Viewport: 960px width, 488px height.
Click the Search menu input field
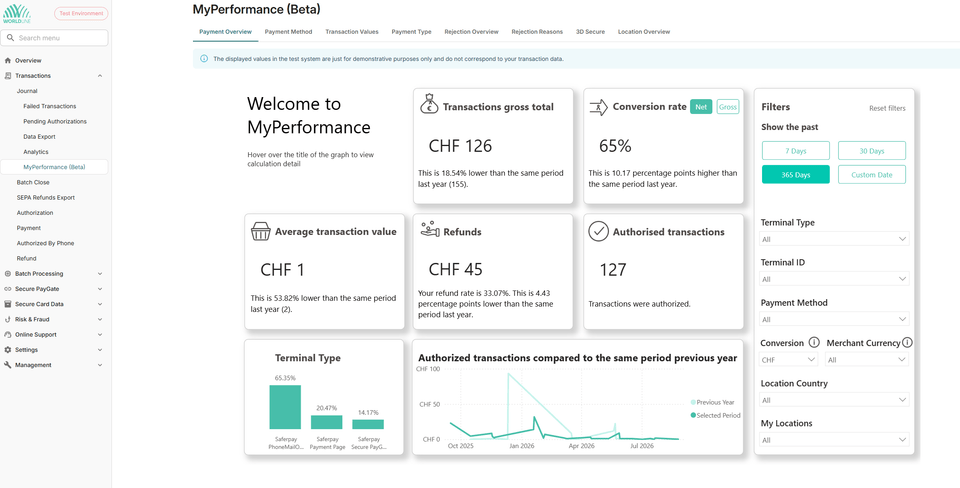tap(55, 38)
